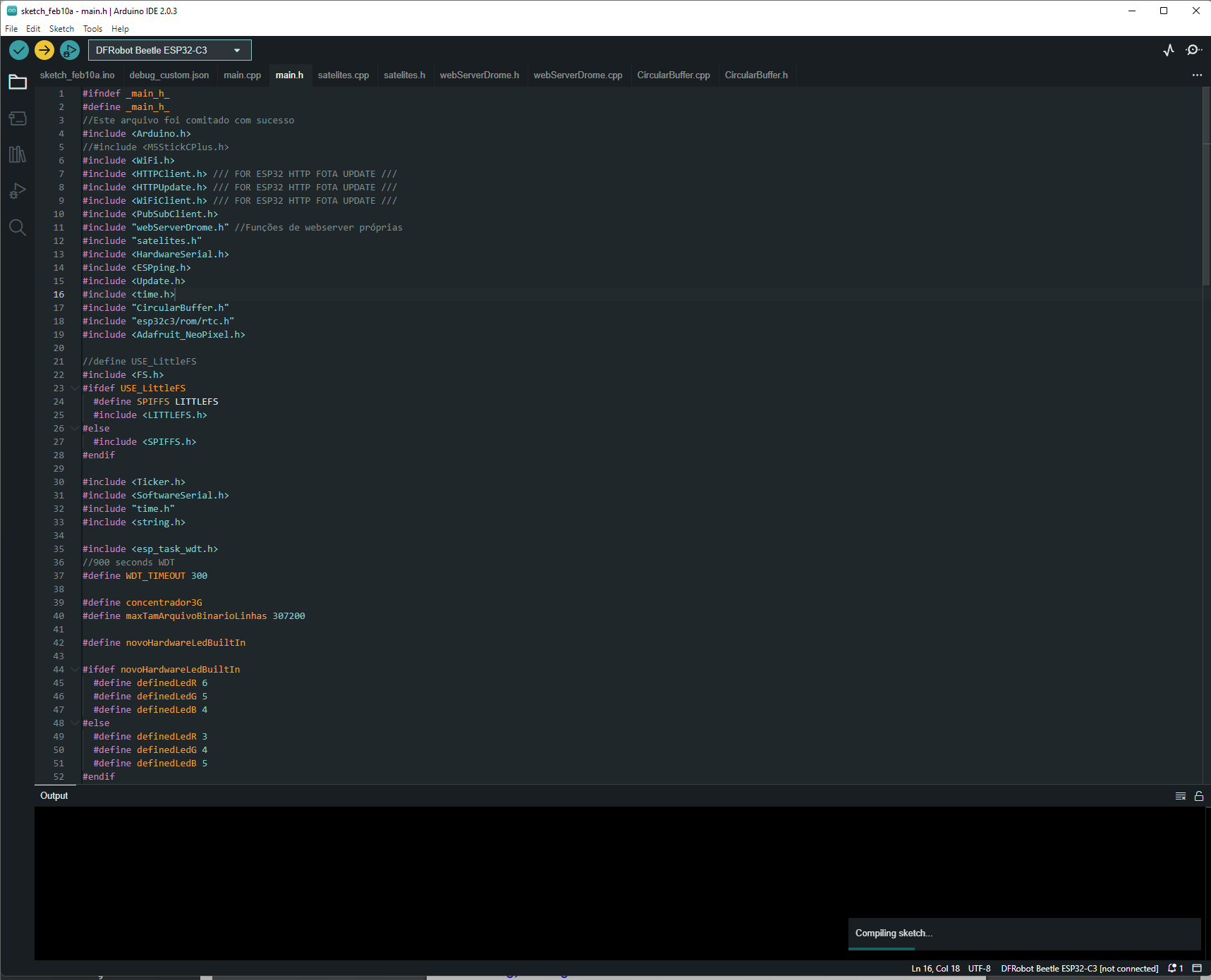Open the Sketch menu
The width and height of the screenshot is (1211, 980).
point(61,28)
